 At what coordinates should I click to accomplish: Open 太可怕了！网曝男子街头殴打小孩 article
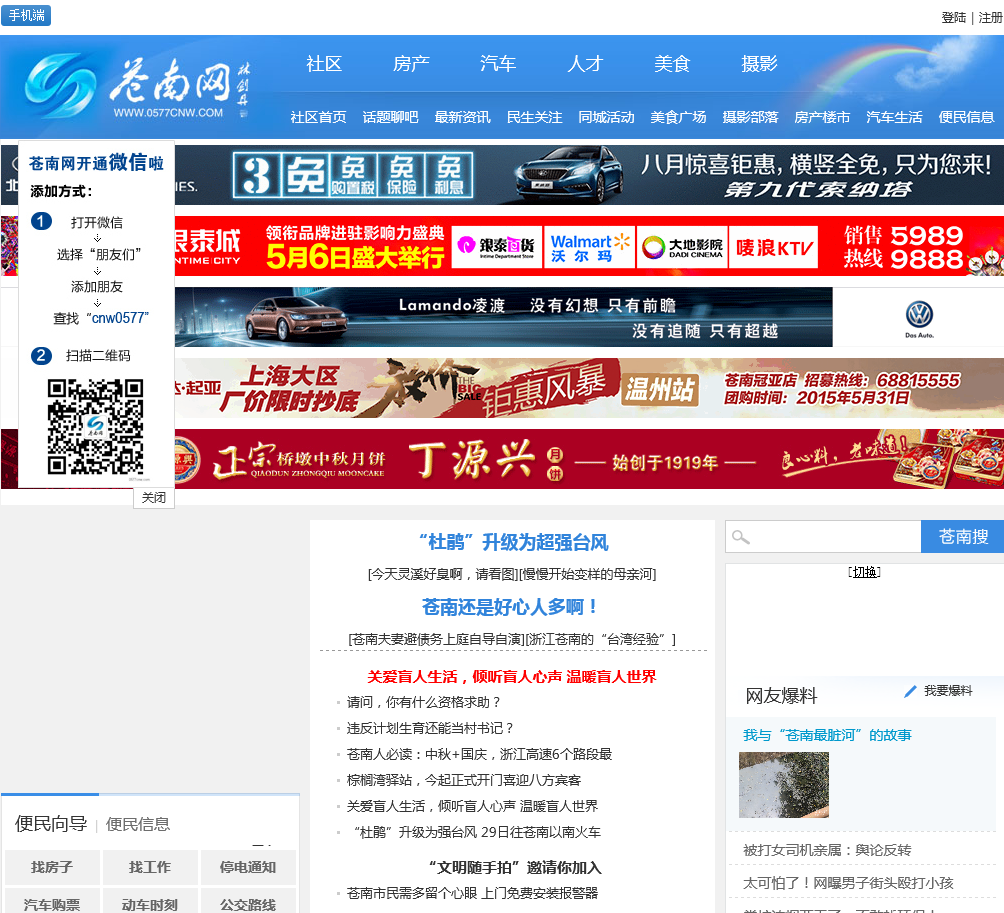pos(848,883)
